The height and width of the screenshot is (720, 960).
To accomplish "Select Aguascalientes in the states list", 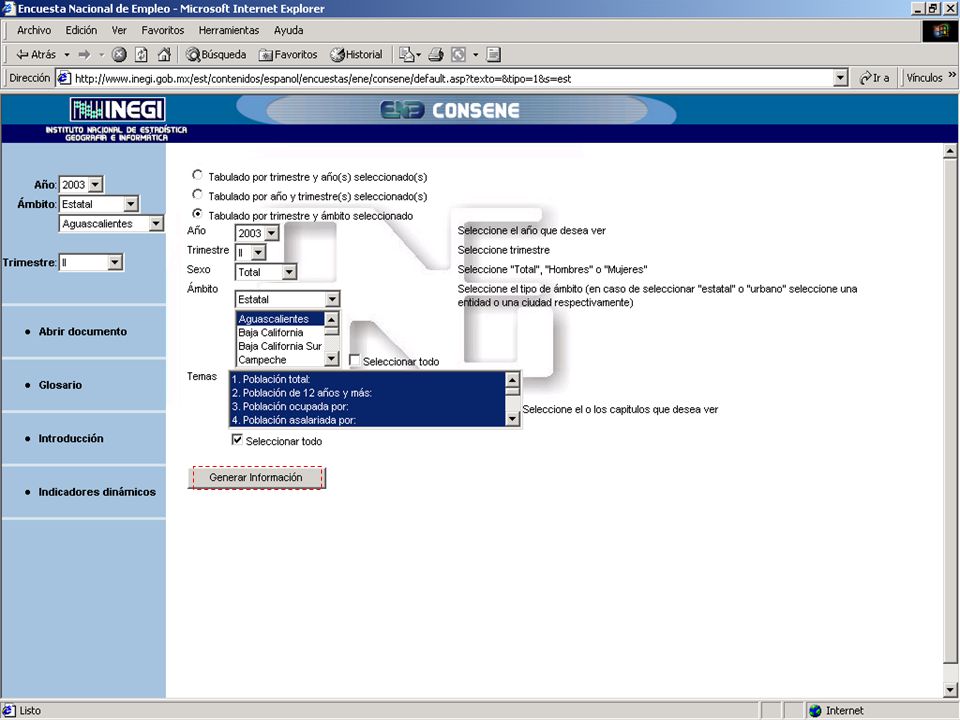I will [x=280, y=319].
